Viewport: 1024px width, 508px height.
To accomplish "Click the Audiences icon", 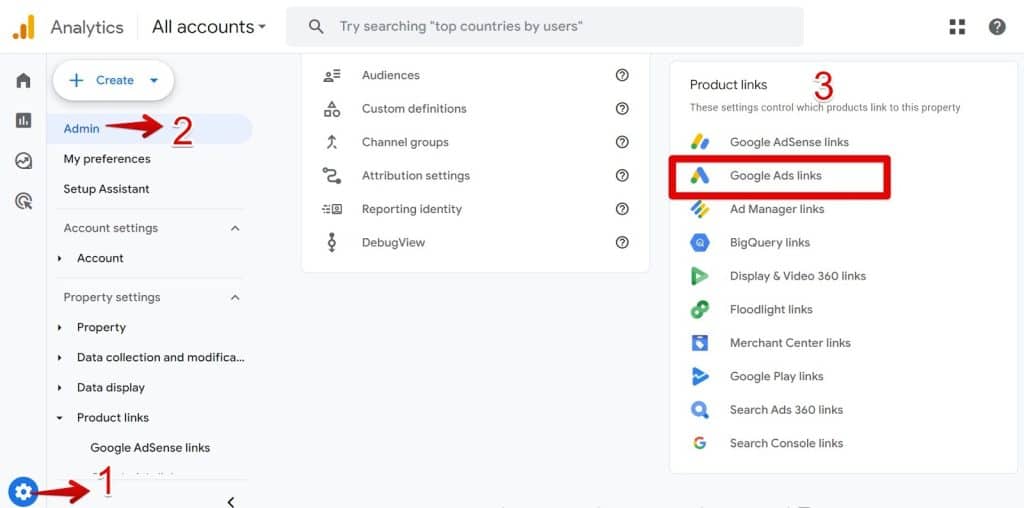I will 332,75.
